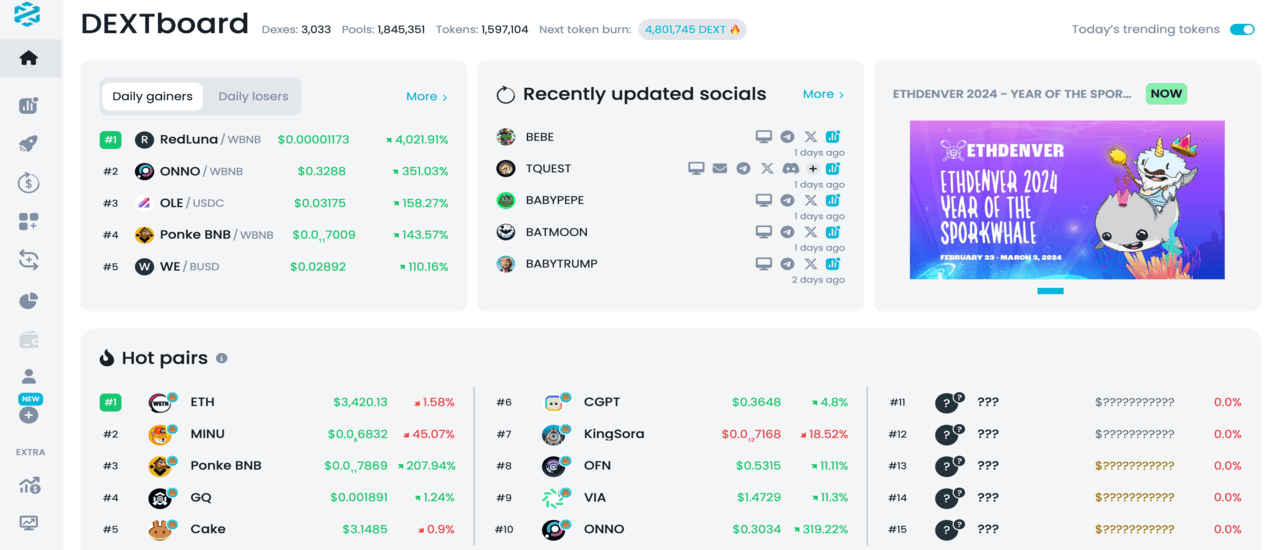This screenshot has width=1280, height=550.
Task: Open the ETHDenver 2024 banner image
Action: coord(1066,200)
